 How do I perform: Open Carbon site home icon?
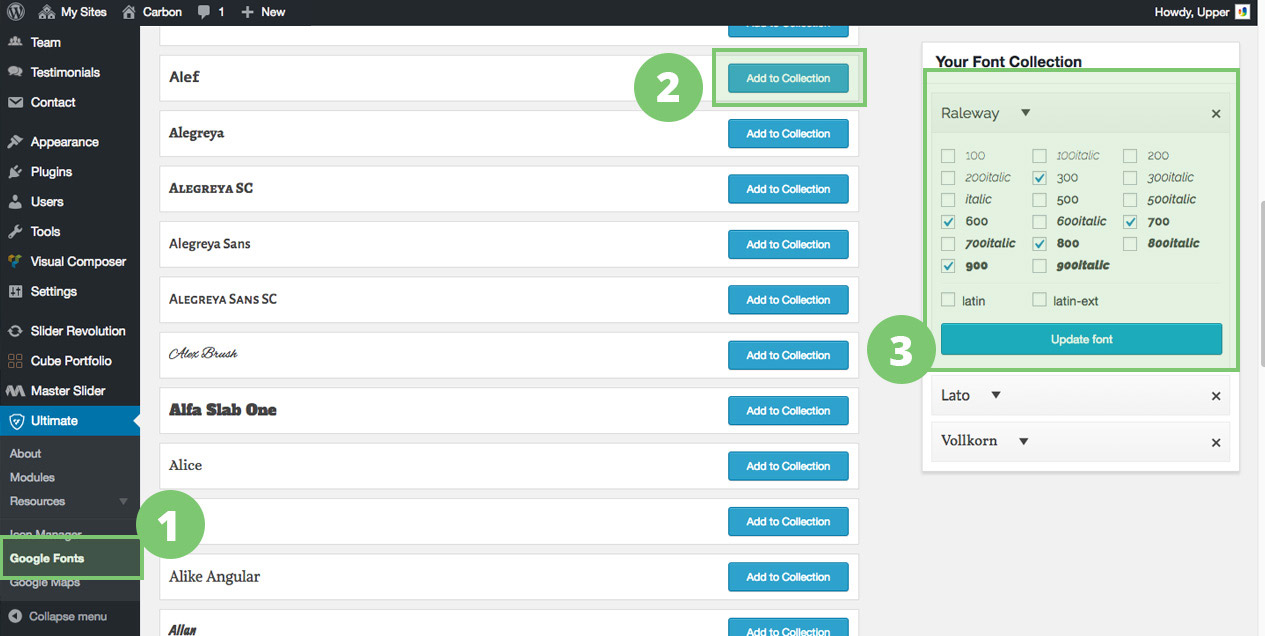click(128, 12)
